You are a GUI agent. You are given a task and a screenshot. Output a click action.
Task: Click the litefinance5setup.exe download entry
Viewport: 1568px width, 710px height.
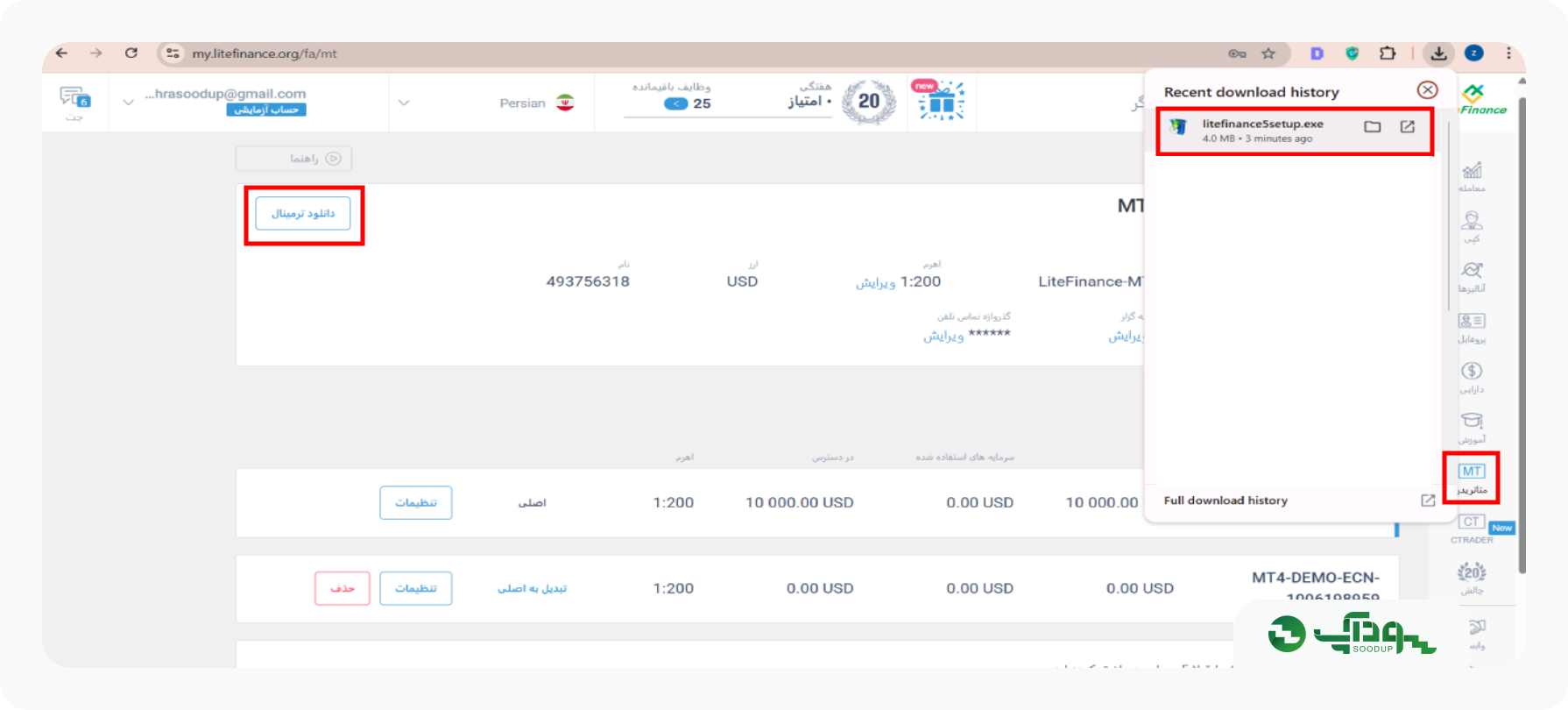(1295, 131)
